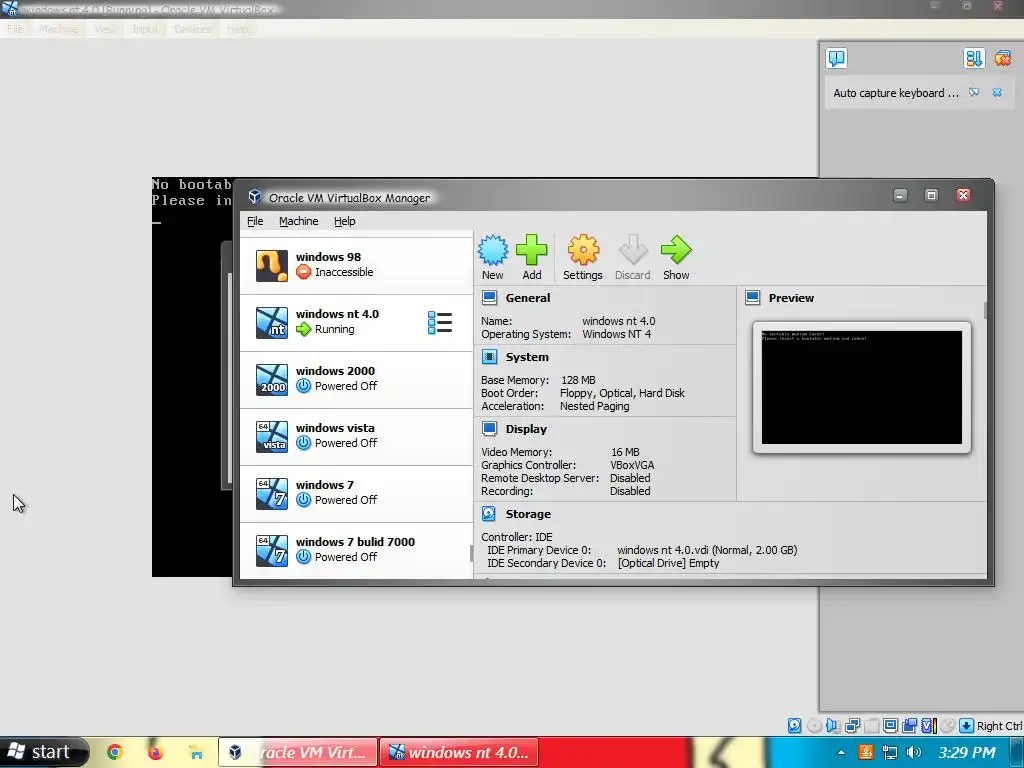Click the display status bar icon
Screen dimensions: 1024x768
890,726
